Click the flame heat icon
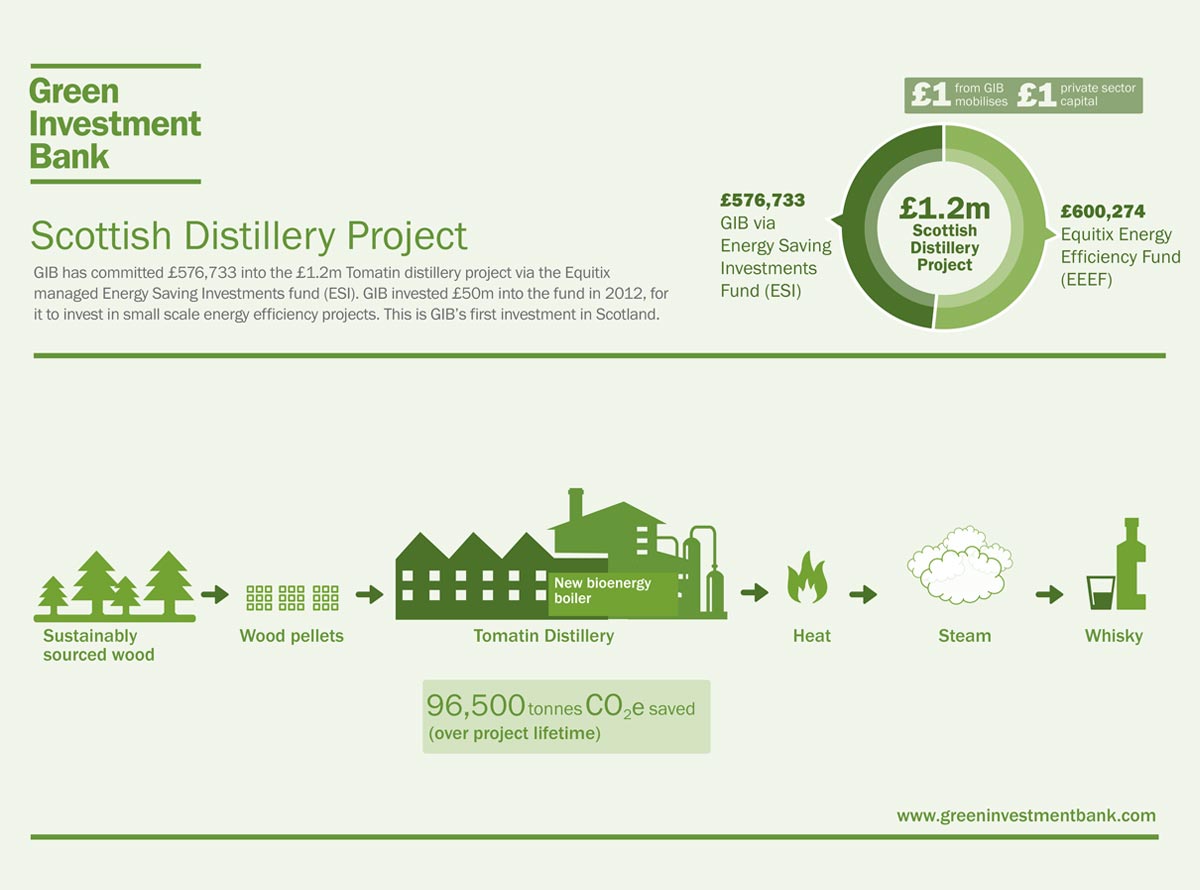Image resolution: width=1200 pixels, height=890 pixels. coord(807,578)
